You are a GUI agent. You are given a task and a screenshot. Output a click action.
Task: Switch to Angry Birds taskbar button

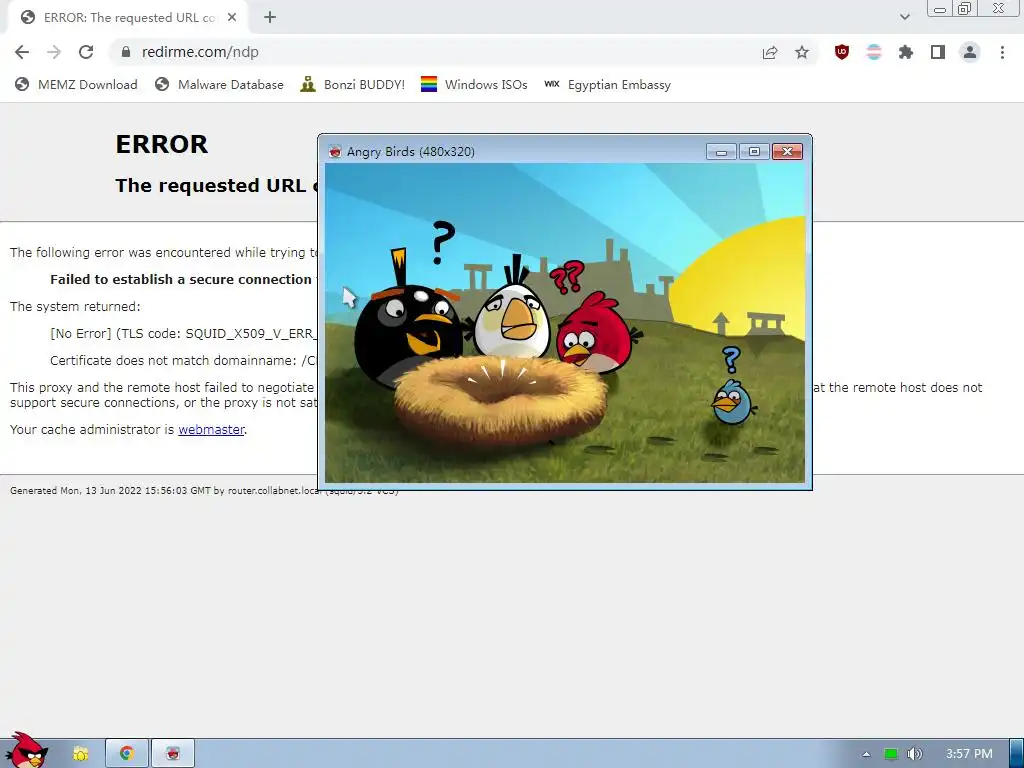(x=173, y=754)
